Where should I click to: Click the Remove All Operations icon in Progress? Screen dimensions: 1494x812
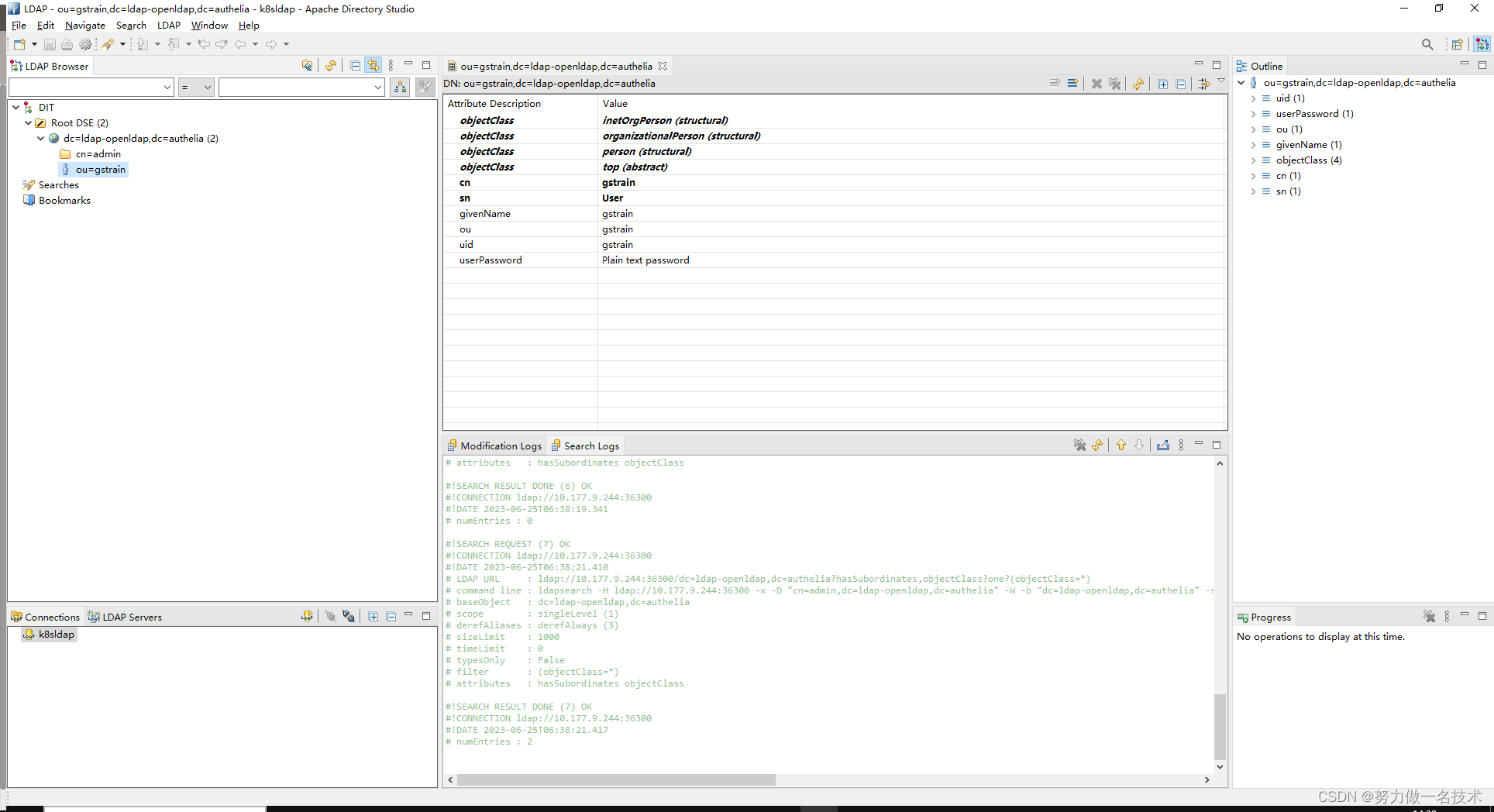[x=1429, y=616]
